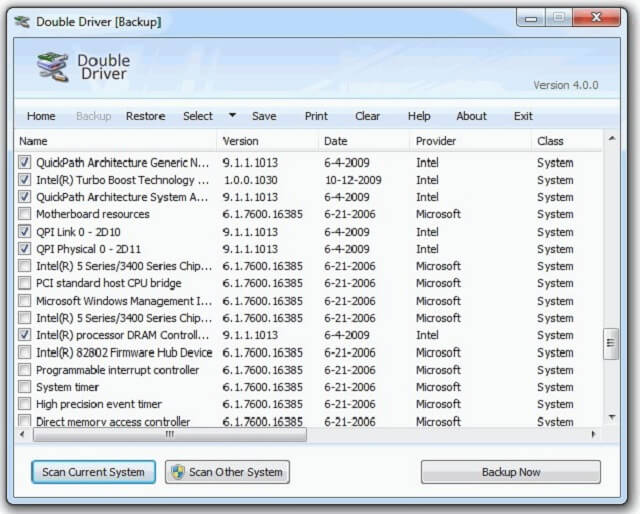Viewport: 640px width, 514px height.
Task: Click the date 10-12-2009 cell
Action: tap(353, 180)
